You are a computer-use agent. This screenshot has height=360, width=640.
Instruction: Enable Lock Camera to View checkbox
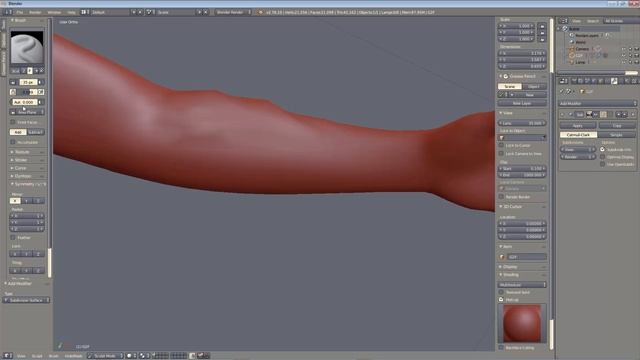coord(501,153)
